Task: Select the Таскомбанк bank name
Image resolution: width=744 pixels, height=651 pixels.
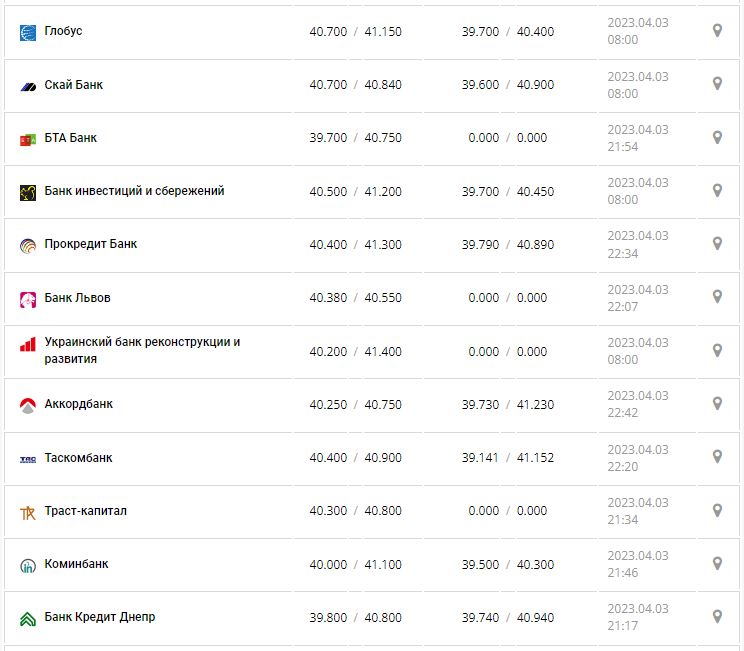Action: (x=78, y=458)
